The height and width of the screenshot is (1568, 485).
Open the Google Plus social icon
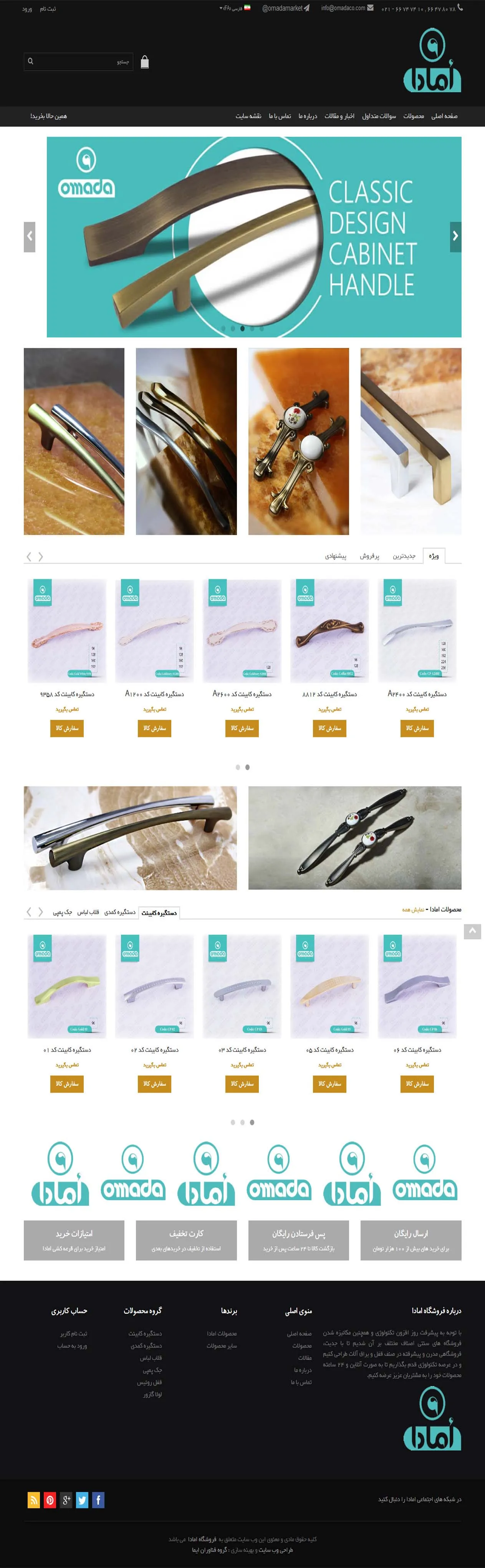(x=66, y=1500)
